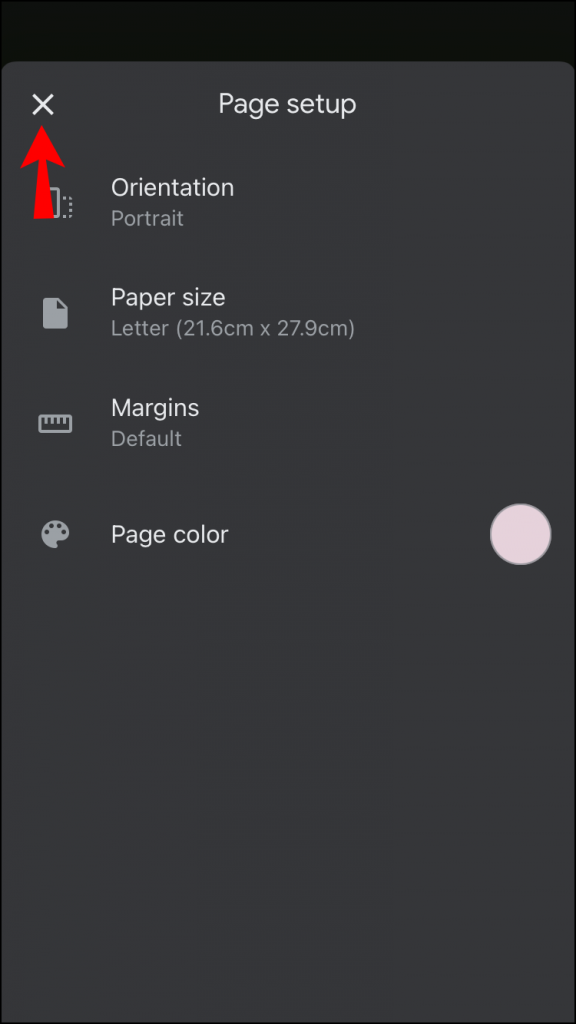This screenshot has width=576, height=1024.
Task: Tap the Page setup title
Action: [x=287, y=104]
